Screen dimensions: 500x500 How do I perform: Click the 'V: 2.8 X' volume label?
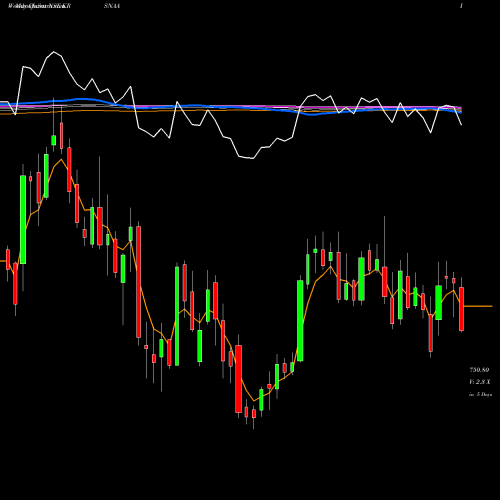click(480, 382)
